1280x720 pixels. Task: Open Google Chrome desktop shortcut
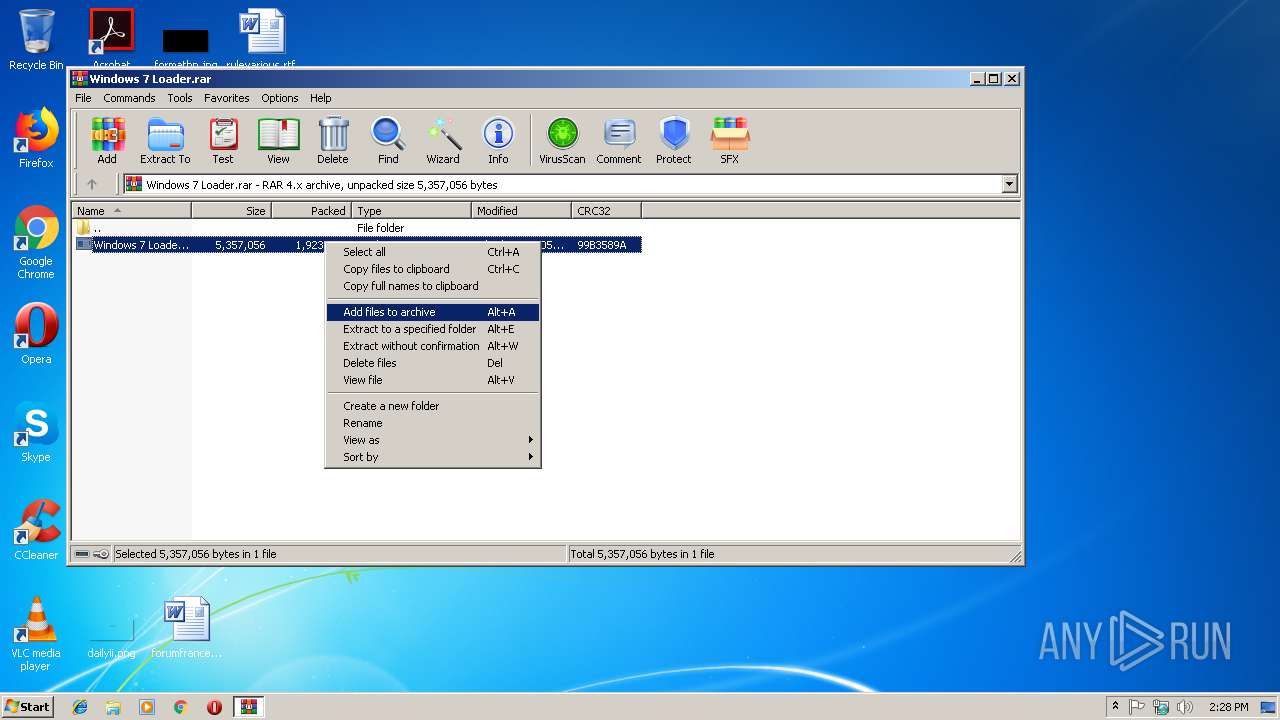(x=36, y=243)
